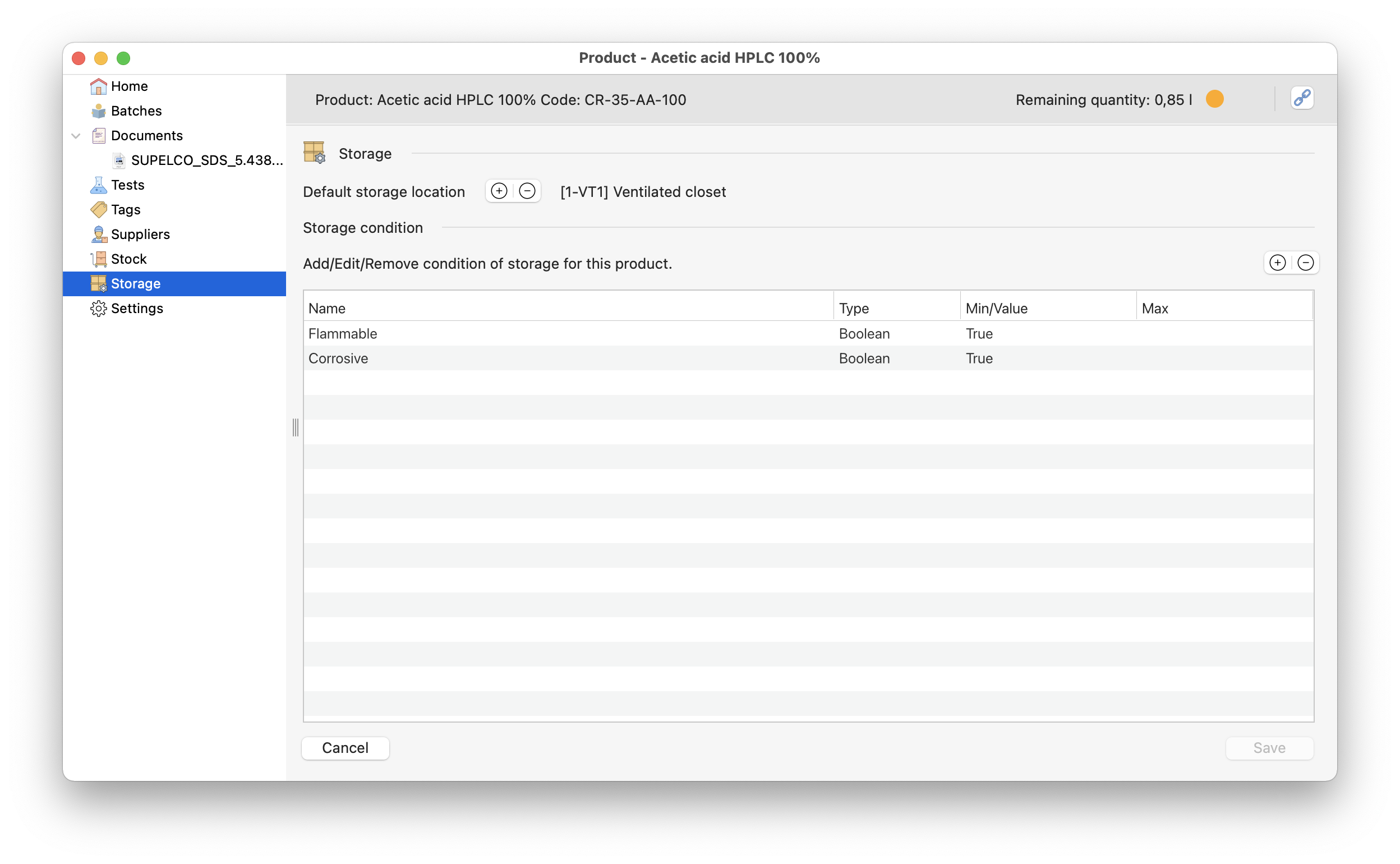This screenshot has width=1400, height=864.
Task: Open the Settings section
Action: (x=137, y=309)
